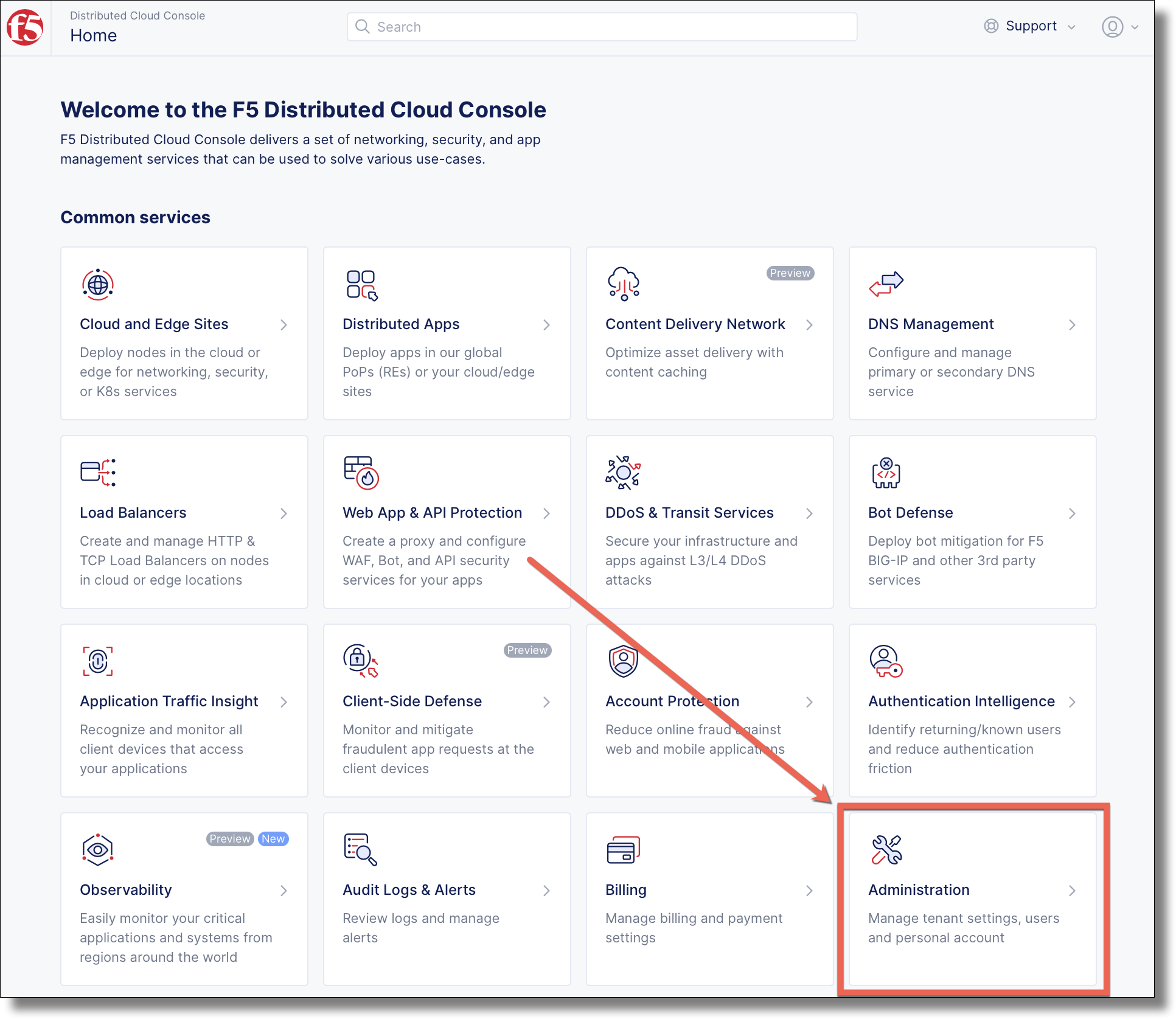Open the Billing service

pos(710,899)
